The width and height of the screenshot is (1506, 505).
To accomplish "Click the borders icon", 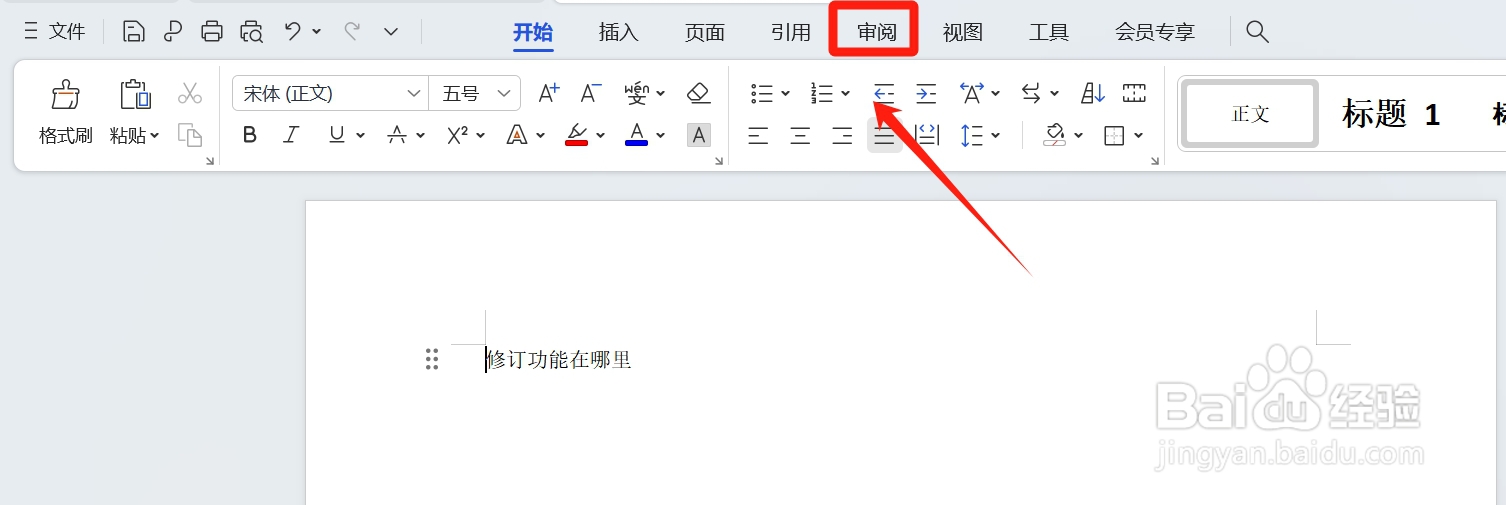I will [1114, 135].
